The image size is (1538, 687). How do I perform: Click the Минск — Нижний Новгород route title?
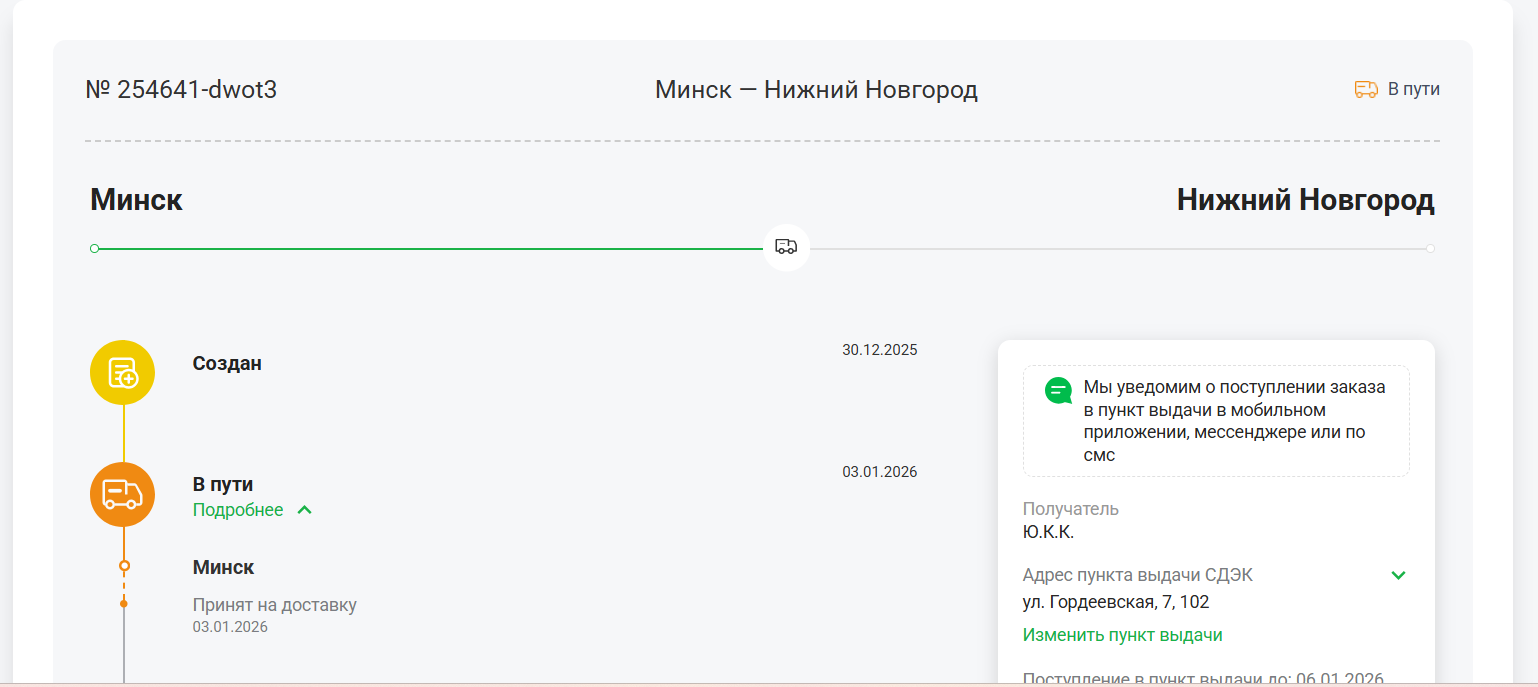coord(816,90)
